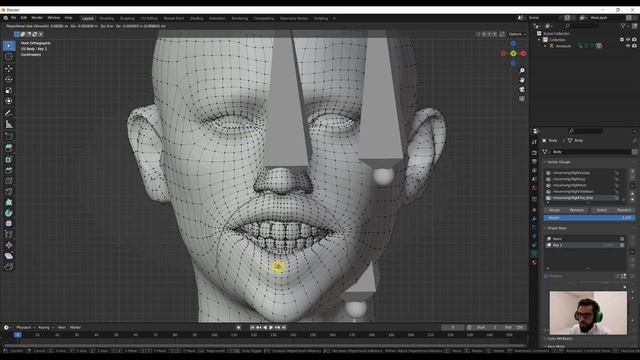Click the viewport zoom magnifier icon
Screen dimensions: 640x360
pyautogui.click(x=522, y=71)
